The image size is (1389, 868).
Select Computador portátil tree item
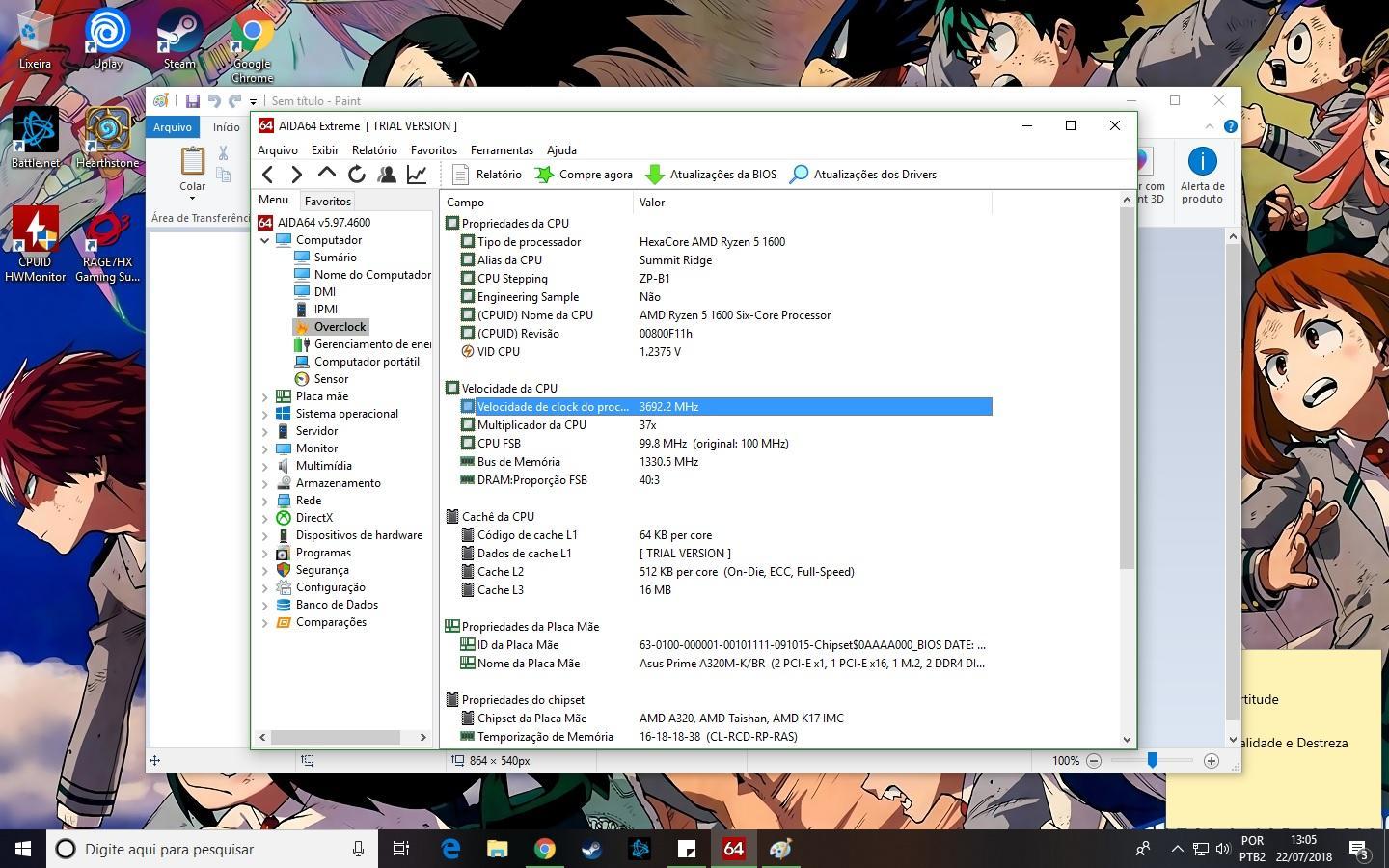pos(367,362)
